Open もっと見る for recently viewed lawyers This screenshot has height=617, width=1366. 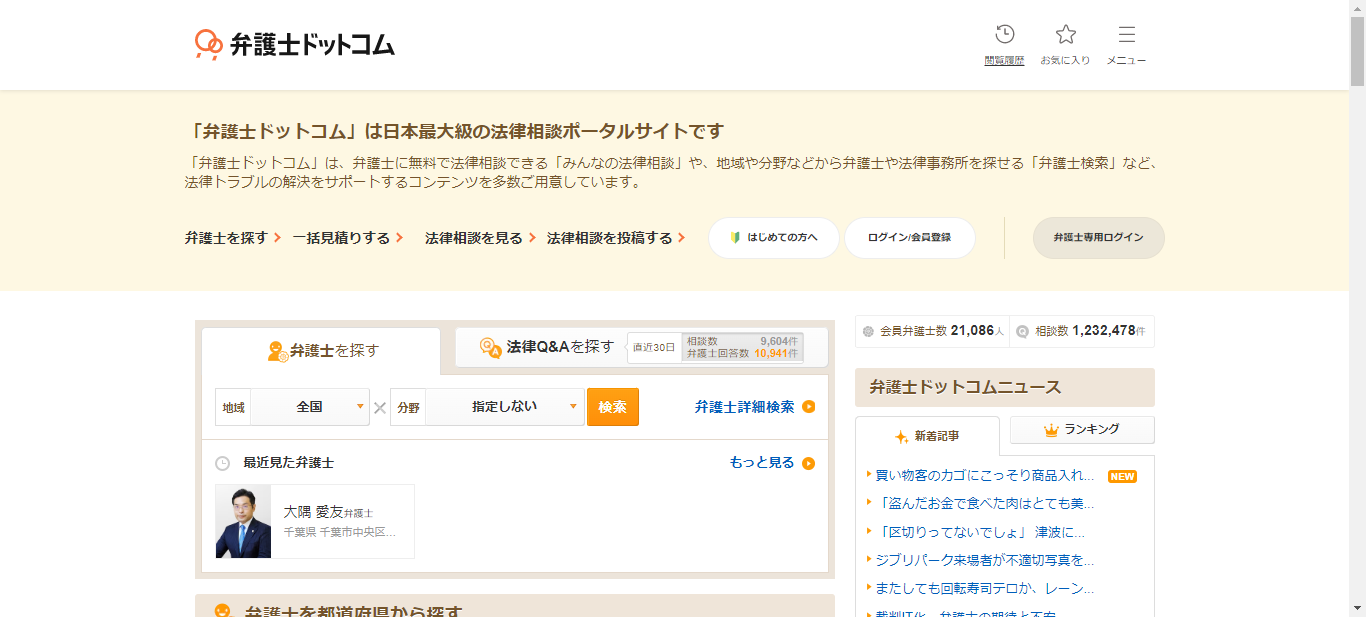pyautogui.click(x=762, y=463)
